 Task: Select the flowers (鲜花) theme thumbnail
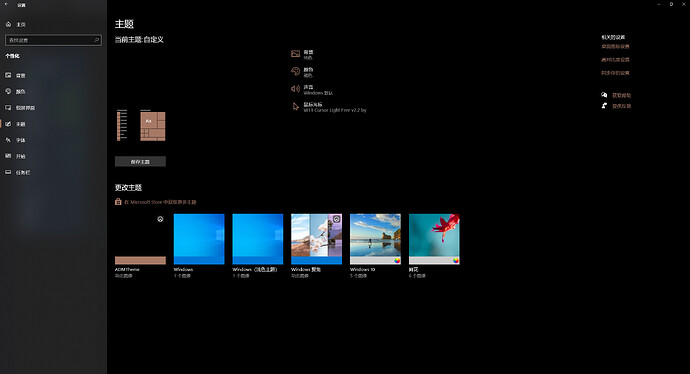click(x=434, y=239)
